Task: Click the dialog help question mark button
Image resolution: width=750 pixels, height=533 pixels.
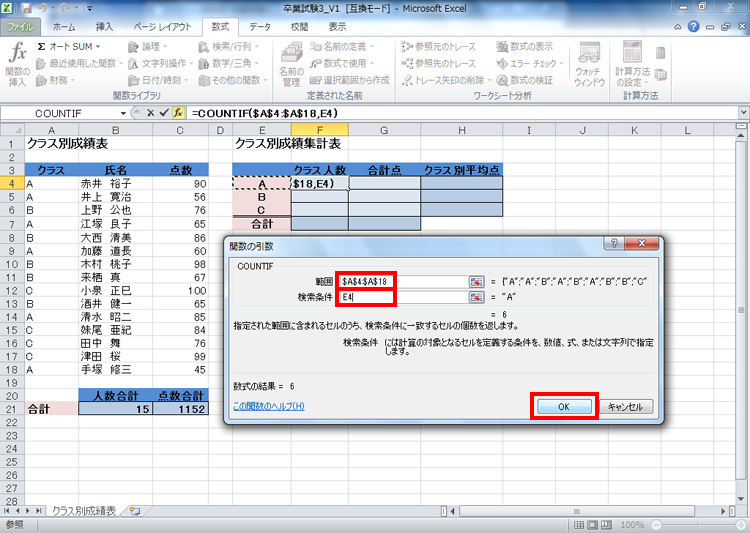Action: coord(614,243)
